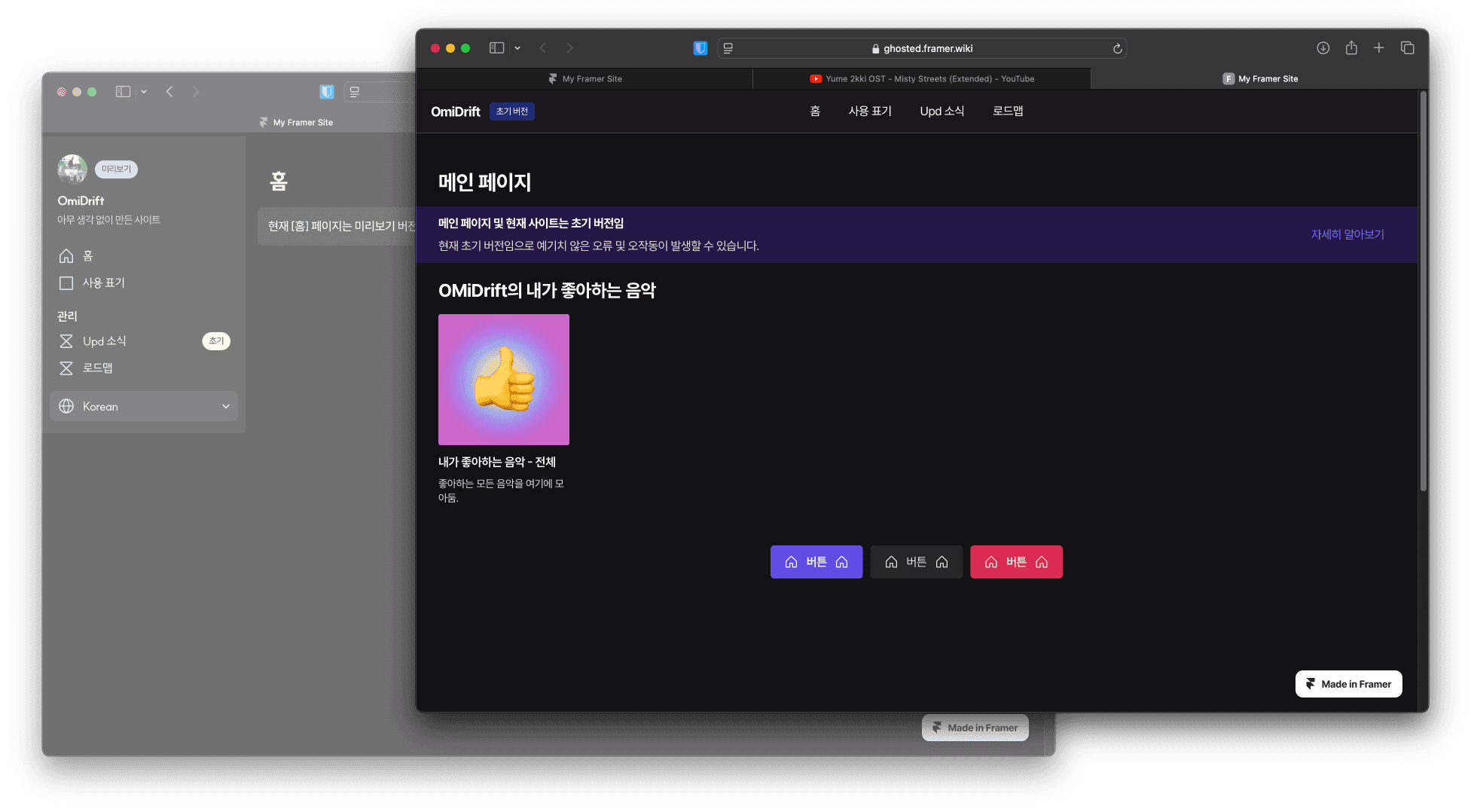
Task: Click Made in Framer badge in back window
Action: pos(975,728)
